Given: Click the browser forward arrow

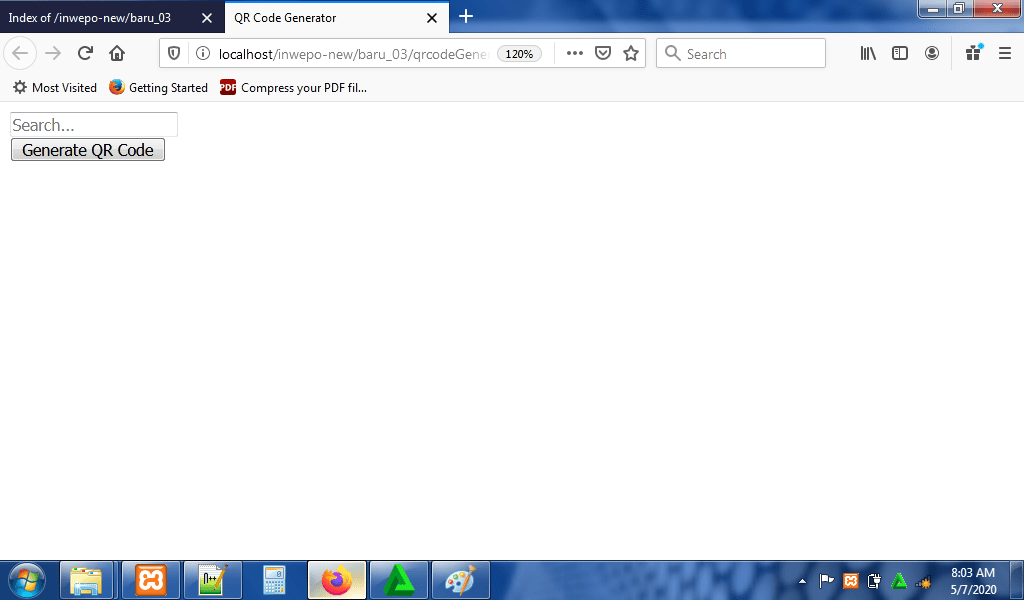Looking at the screenshot, I should click(x=53, y=54).
